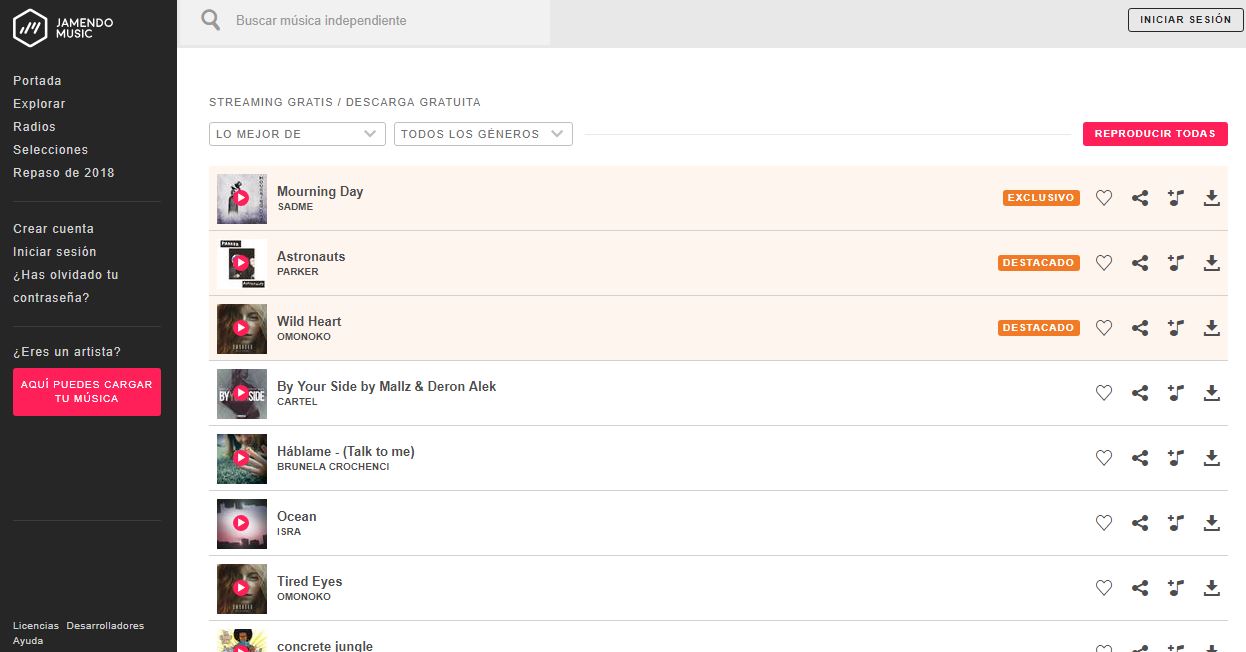The image size is (1246, 652).
Task: Share the Tired Eyes track
Action: [1140, 588]
